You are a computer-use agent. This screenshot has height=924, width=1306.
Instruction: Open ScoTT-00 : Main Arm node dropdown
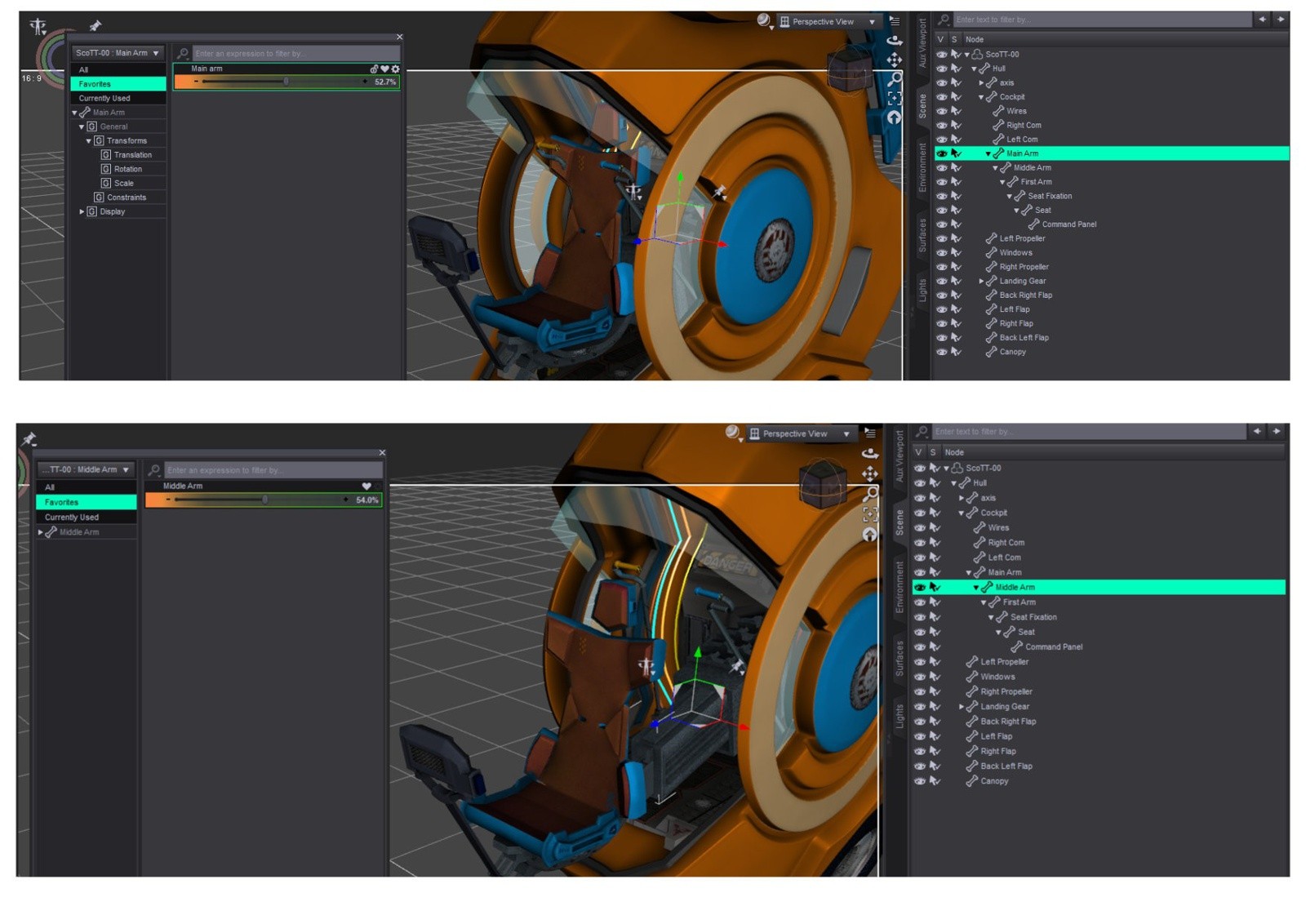click(118, 53)
